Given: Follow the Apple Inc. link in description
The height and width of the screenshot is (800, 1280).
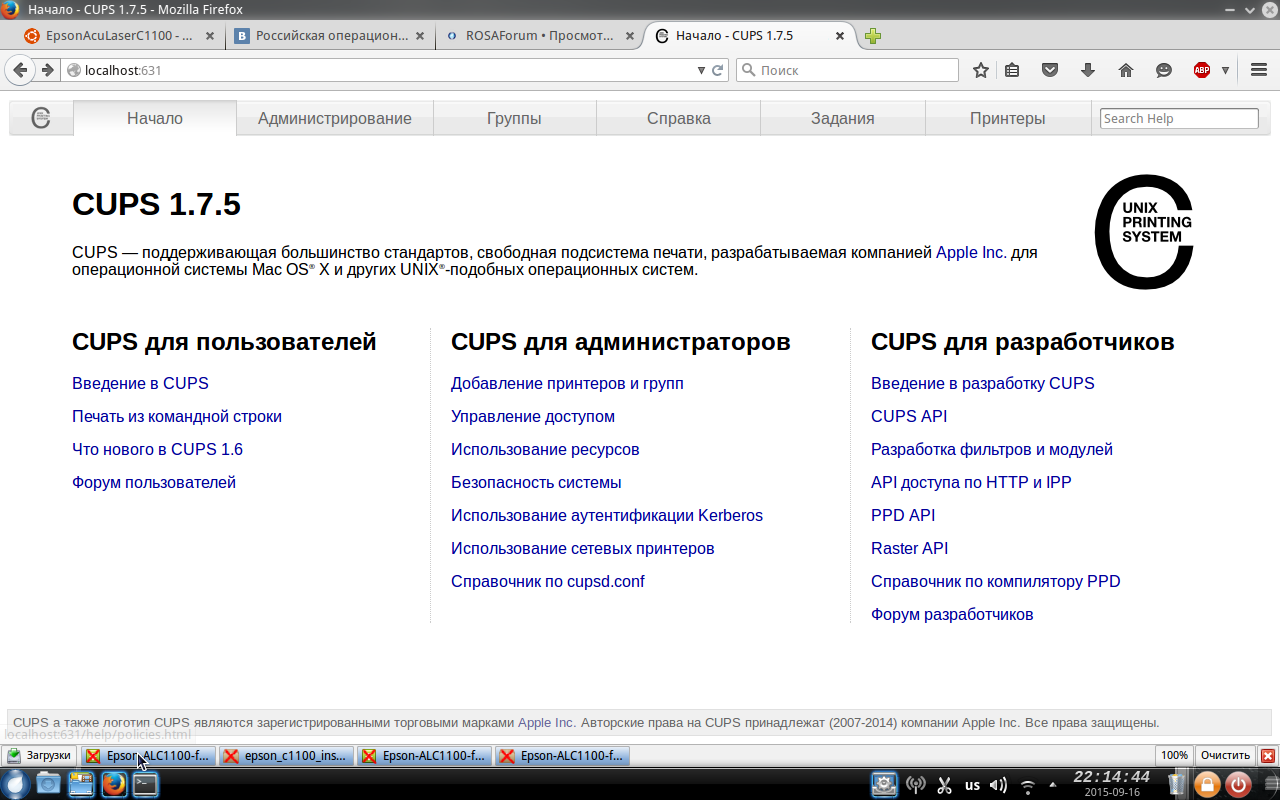Looking at the screenshot, I should (971, 252).
